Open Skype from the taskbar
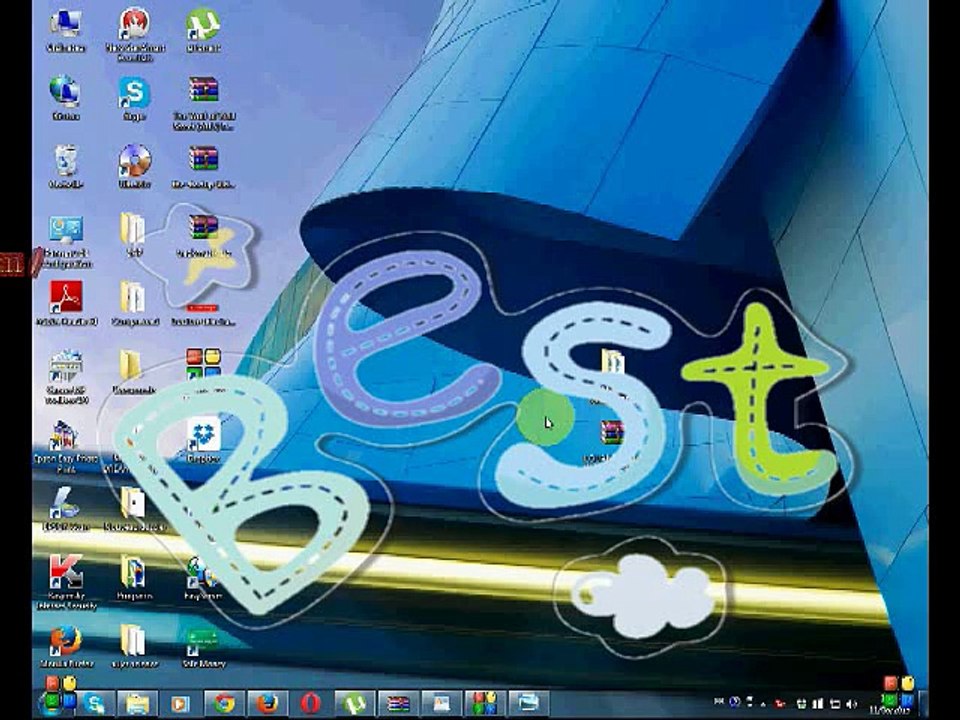Viewport: 960px width, 720px height. click(94, 704)
